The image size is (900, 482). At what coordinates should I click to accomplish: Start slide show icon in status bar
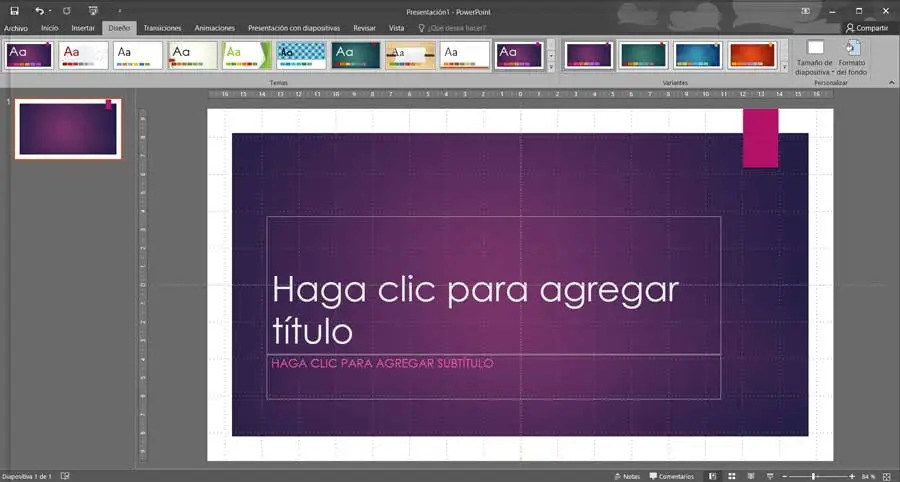(x=770, y=476)
